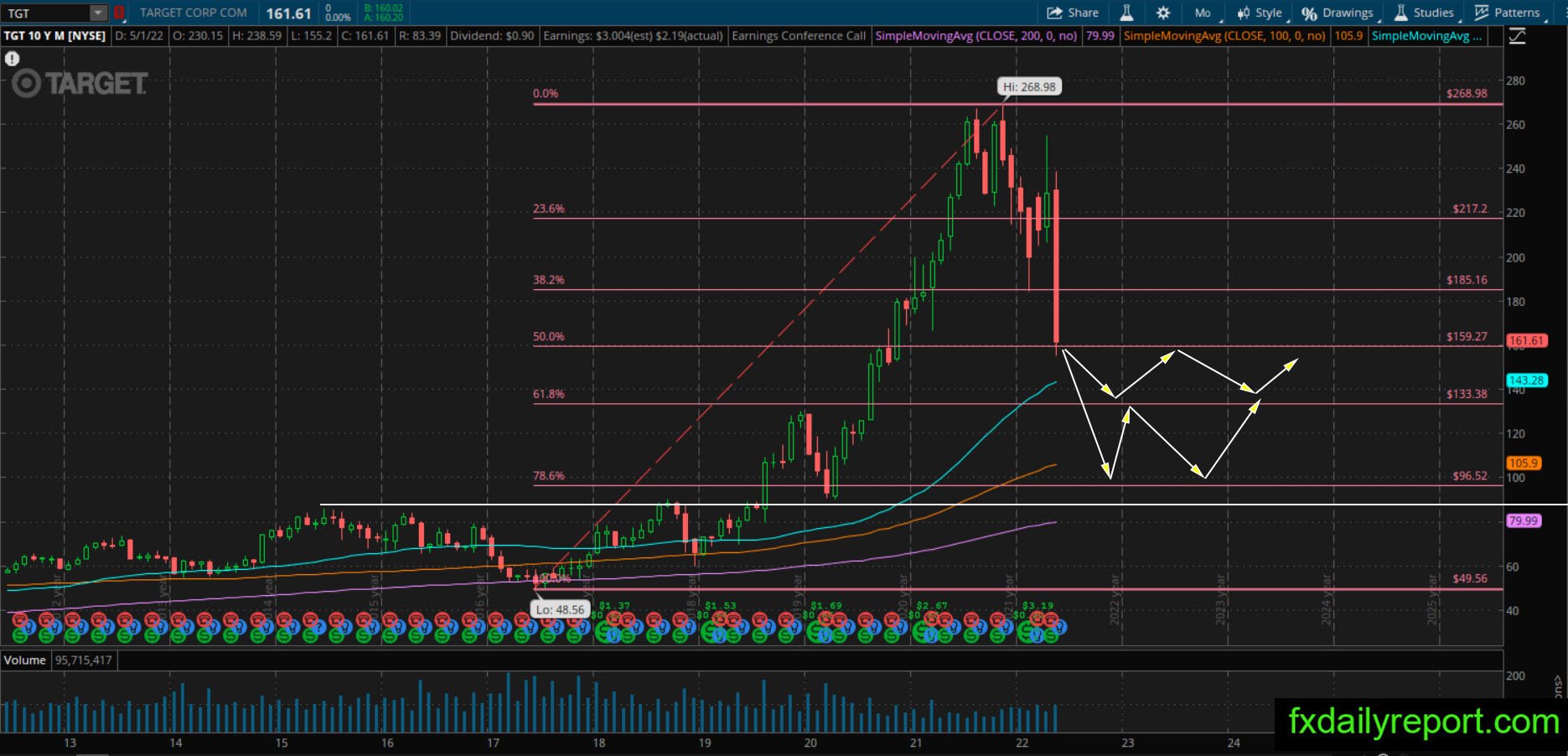Click the TARGET CORP COM company name
The image size is (1568, 756).
click(194, 13)
